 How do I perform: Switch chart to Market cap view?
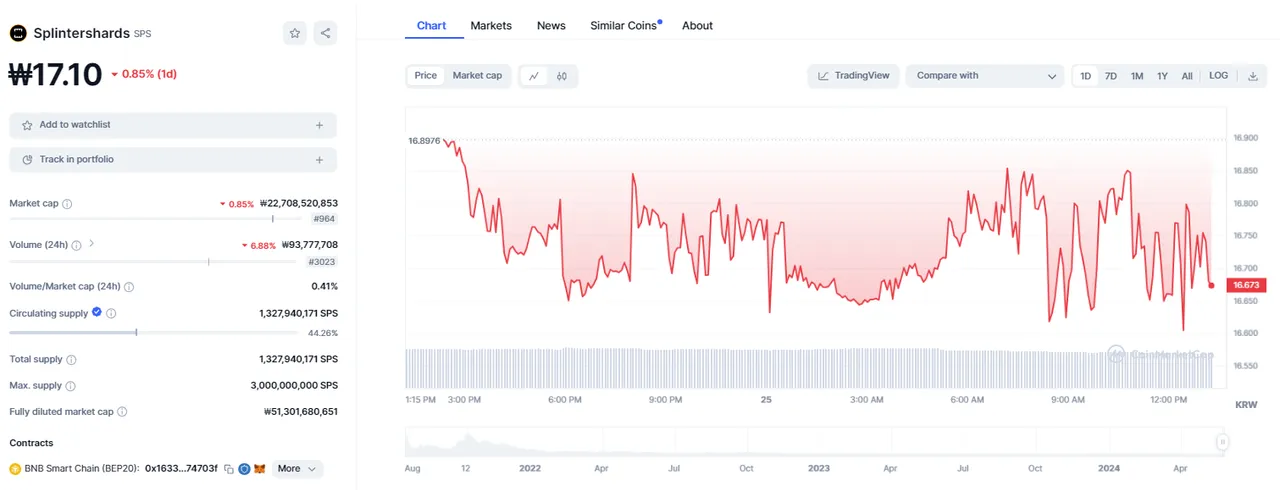[x=477, y=76]
